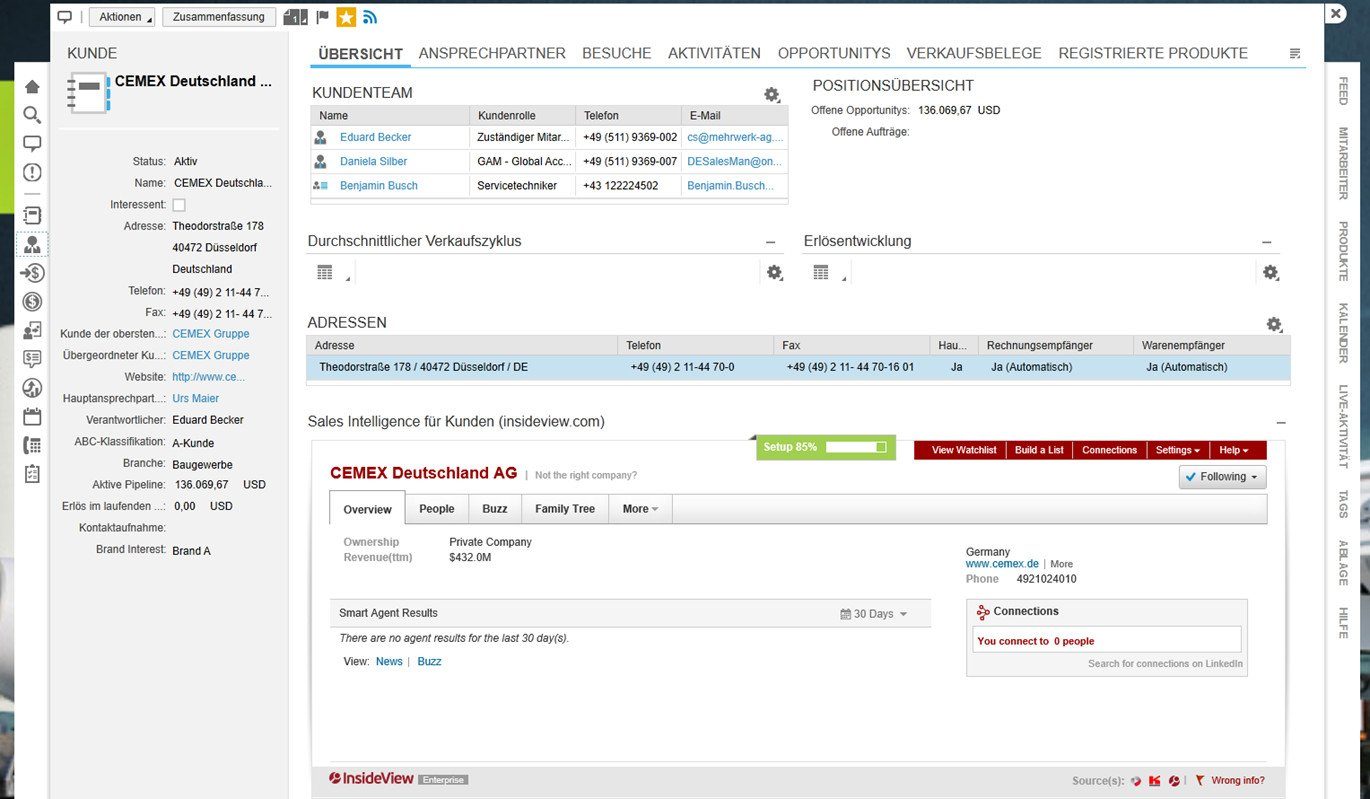Open the globe analysis icon in sidebar
1370x799 pixels.
pos(32,387)
